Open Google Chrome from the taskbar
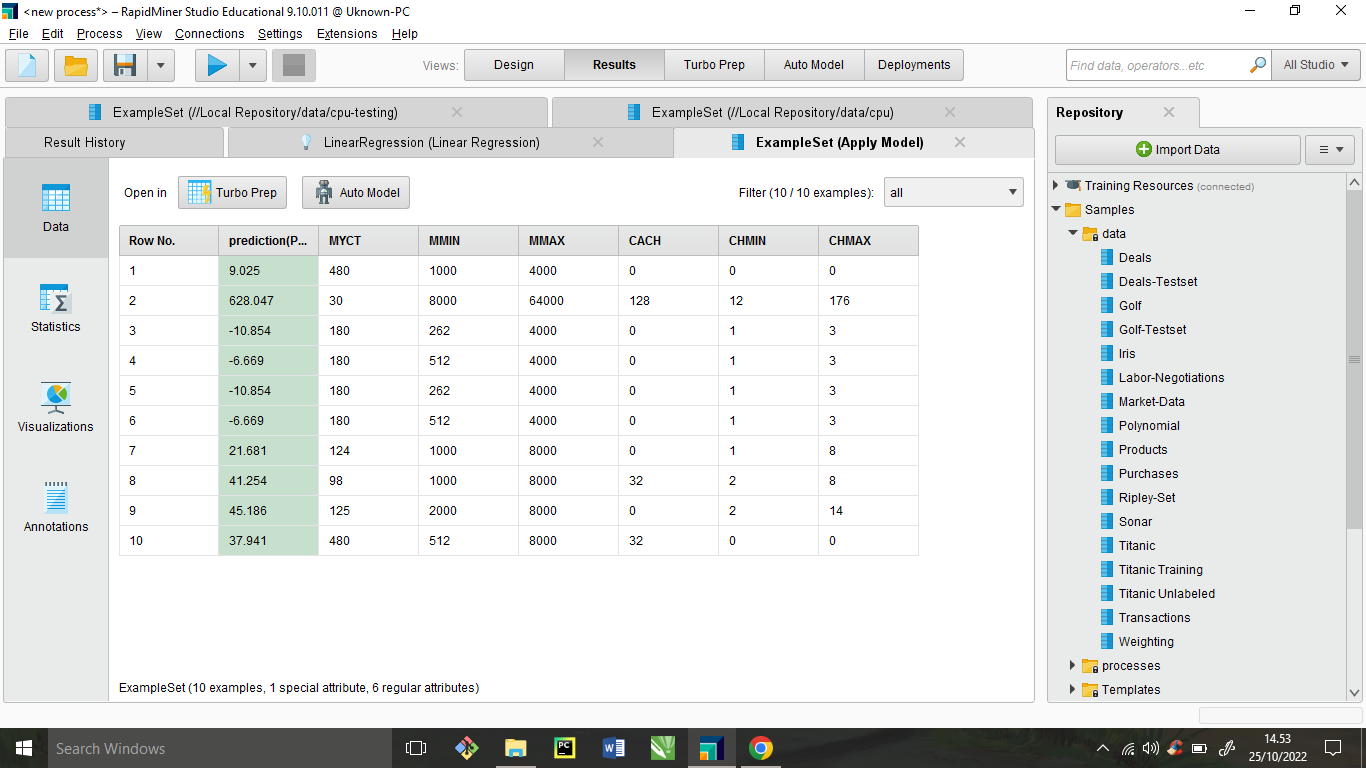Image resolution: width=1366 pixels, height=768 pixels. click(x=759, y=747)
